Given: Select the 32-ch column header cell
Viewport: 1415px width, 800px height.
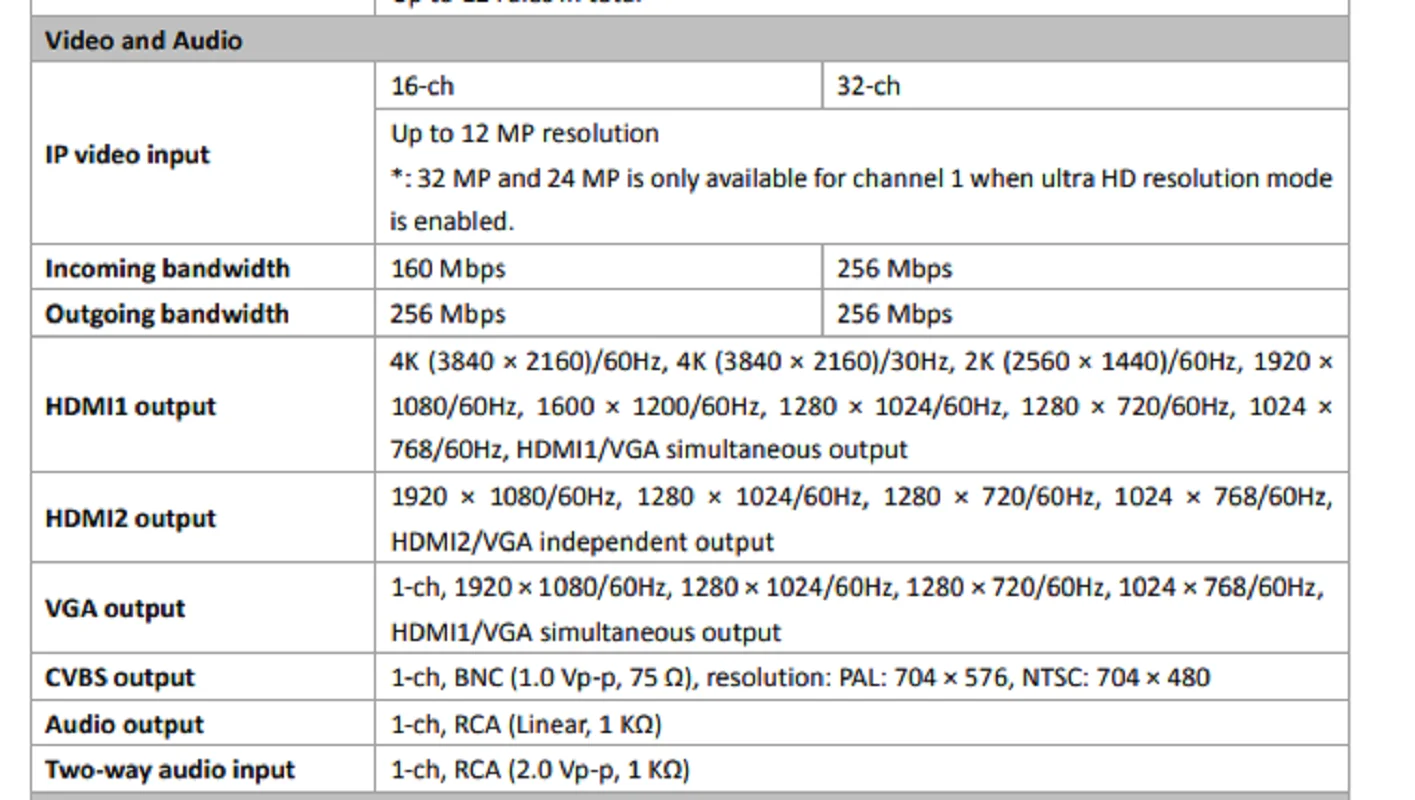Looking at the screenshot, I should (x=1085, y=86).
